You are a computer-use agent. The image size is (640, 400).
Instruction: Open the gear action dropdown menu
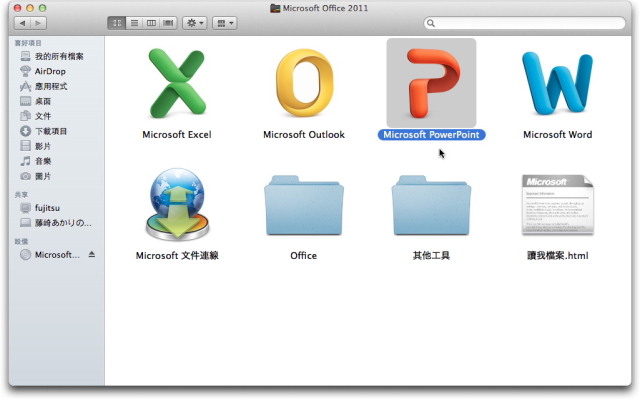click(195, 23)
